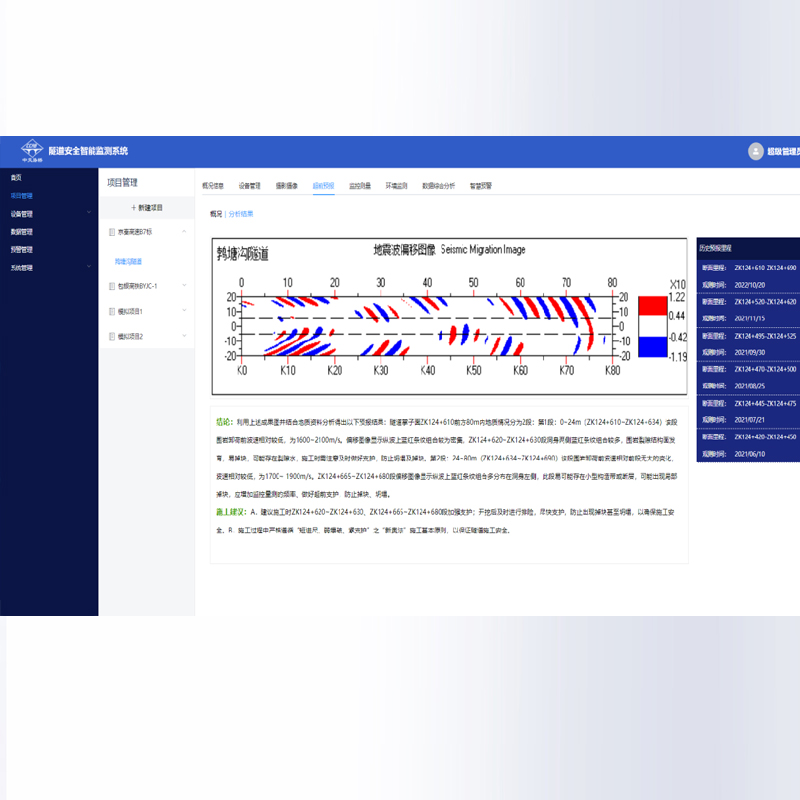Expand the 系统管理 sidebar submenu arrow

(89, 266)
